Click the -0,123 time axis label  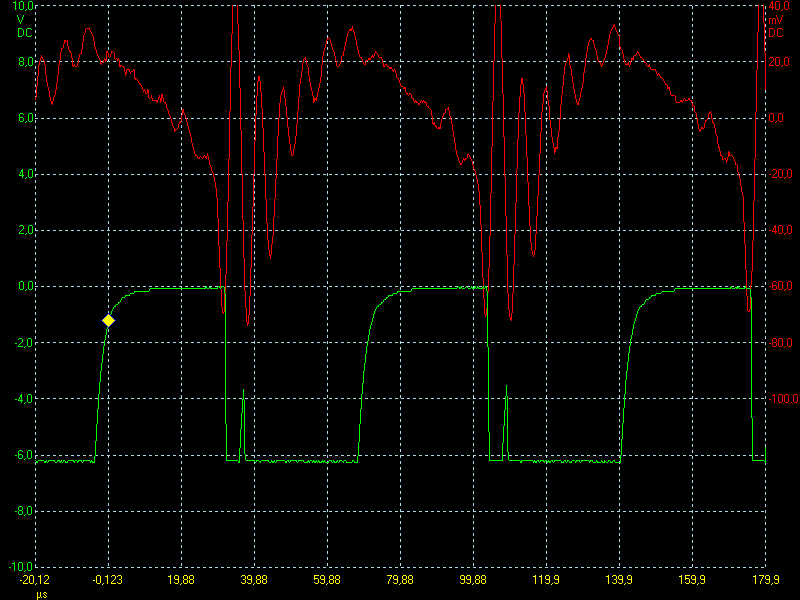click(x=108, y=580)
